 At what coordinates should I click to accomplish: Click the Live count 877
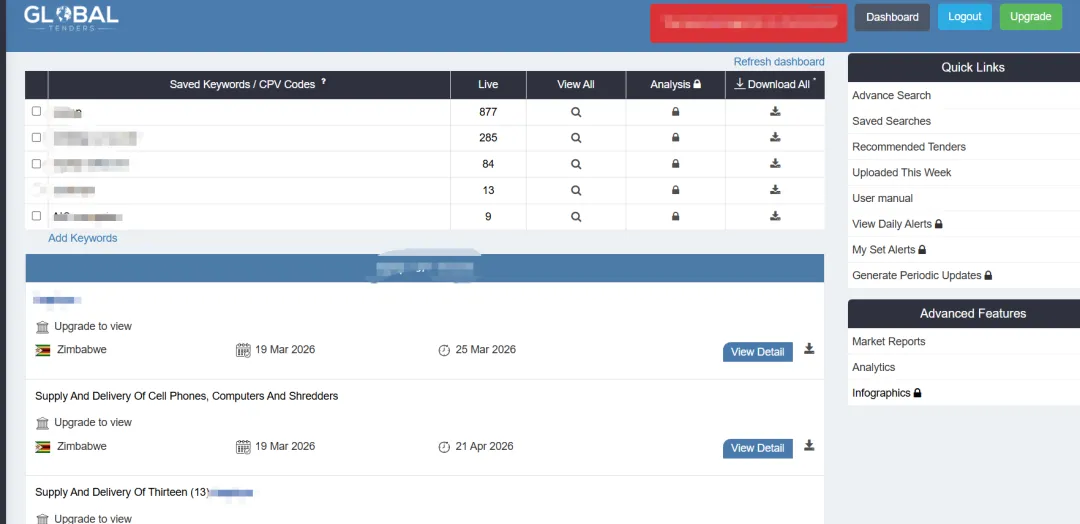pos(488,112)
